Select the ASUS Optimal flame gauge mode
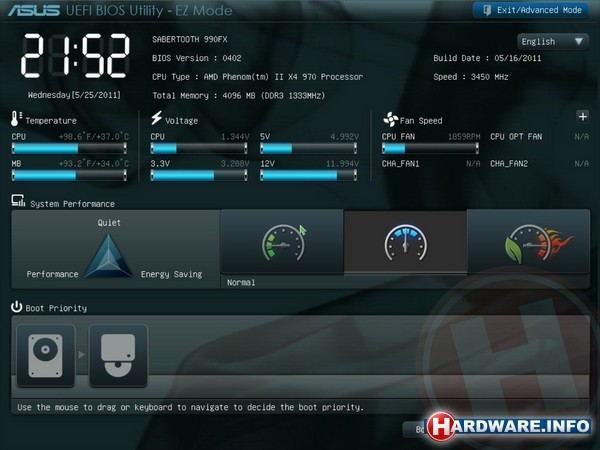The height and width of the screenshot is (450, 600). [x=528, y=242]
